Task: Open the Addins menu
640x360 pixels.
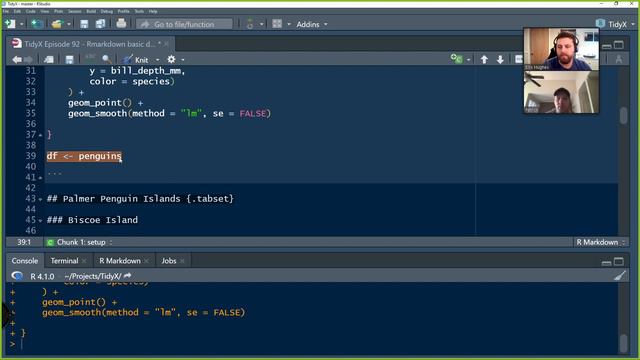Action: (x=312, y=24)
